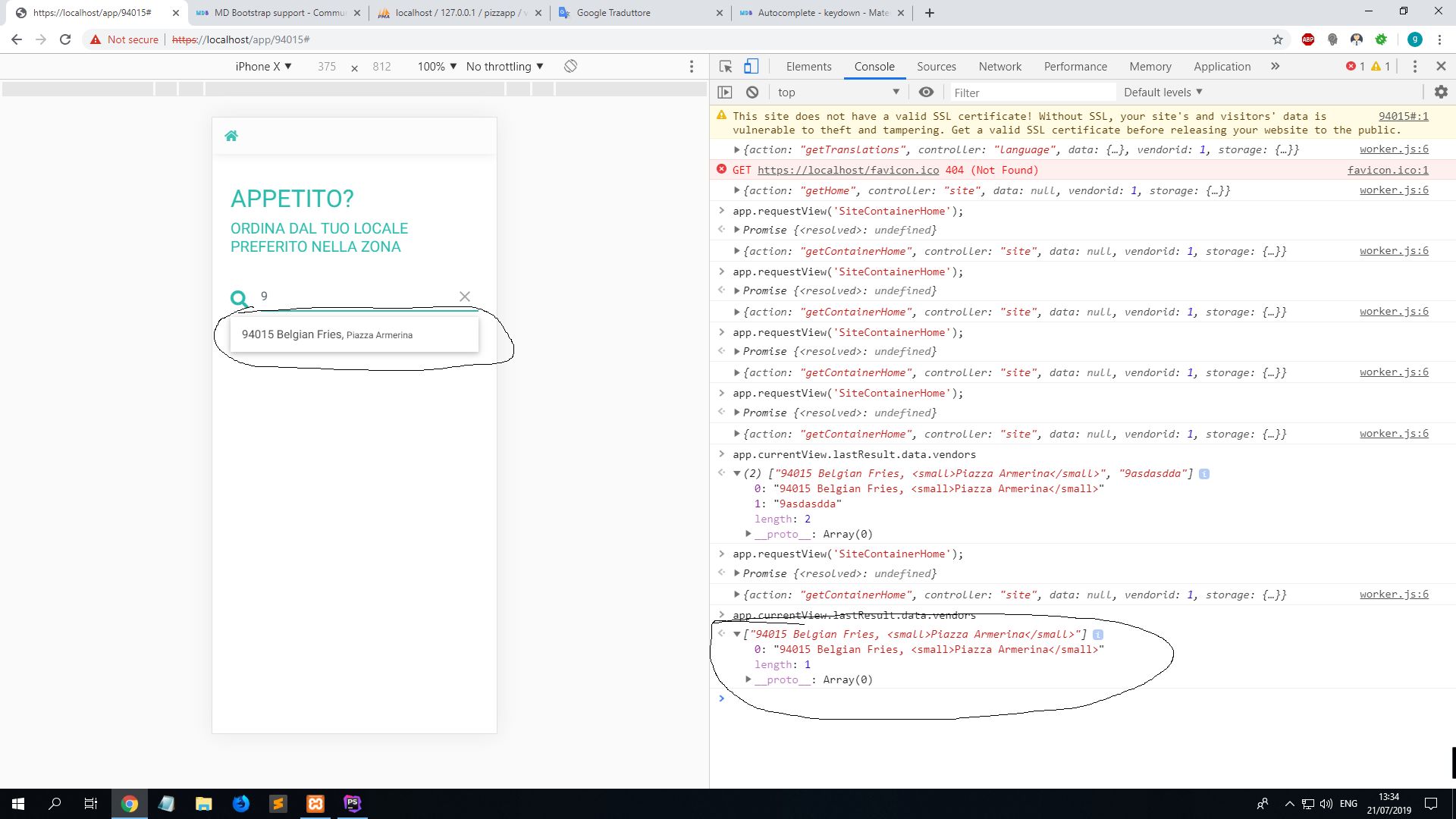Click the viewport width field 375
This screenshot has height=819, width=1456.
click(x=327, y=67)
